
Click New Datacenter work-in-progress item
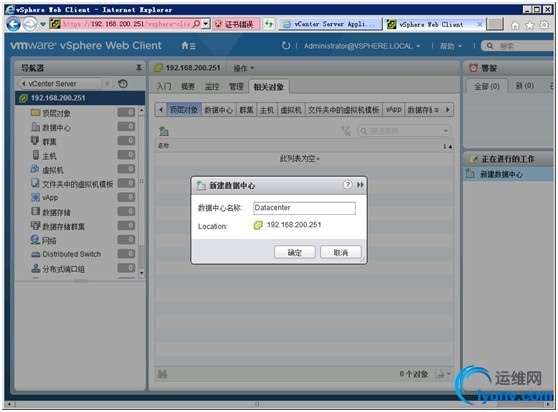509,174
